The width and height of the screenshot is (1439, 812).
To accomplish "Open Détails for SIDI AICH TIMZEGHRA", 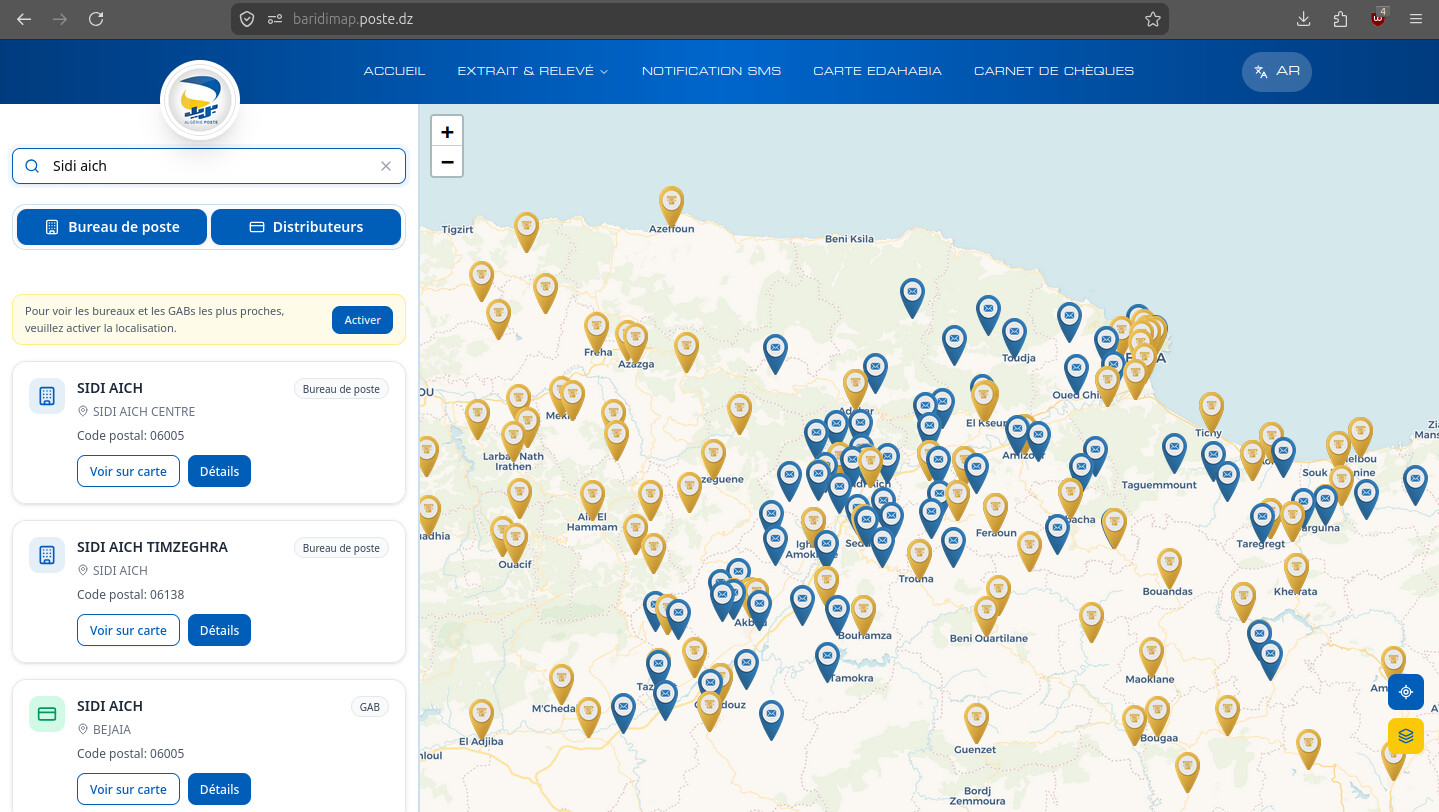I will pos(219,630).
